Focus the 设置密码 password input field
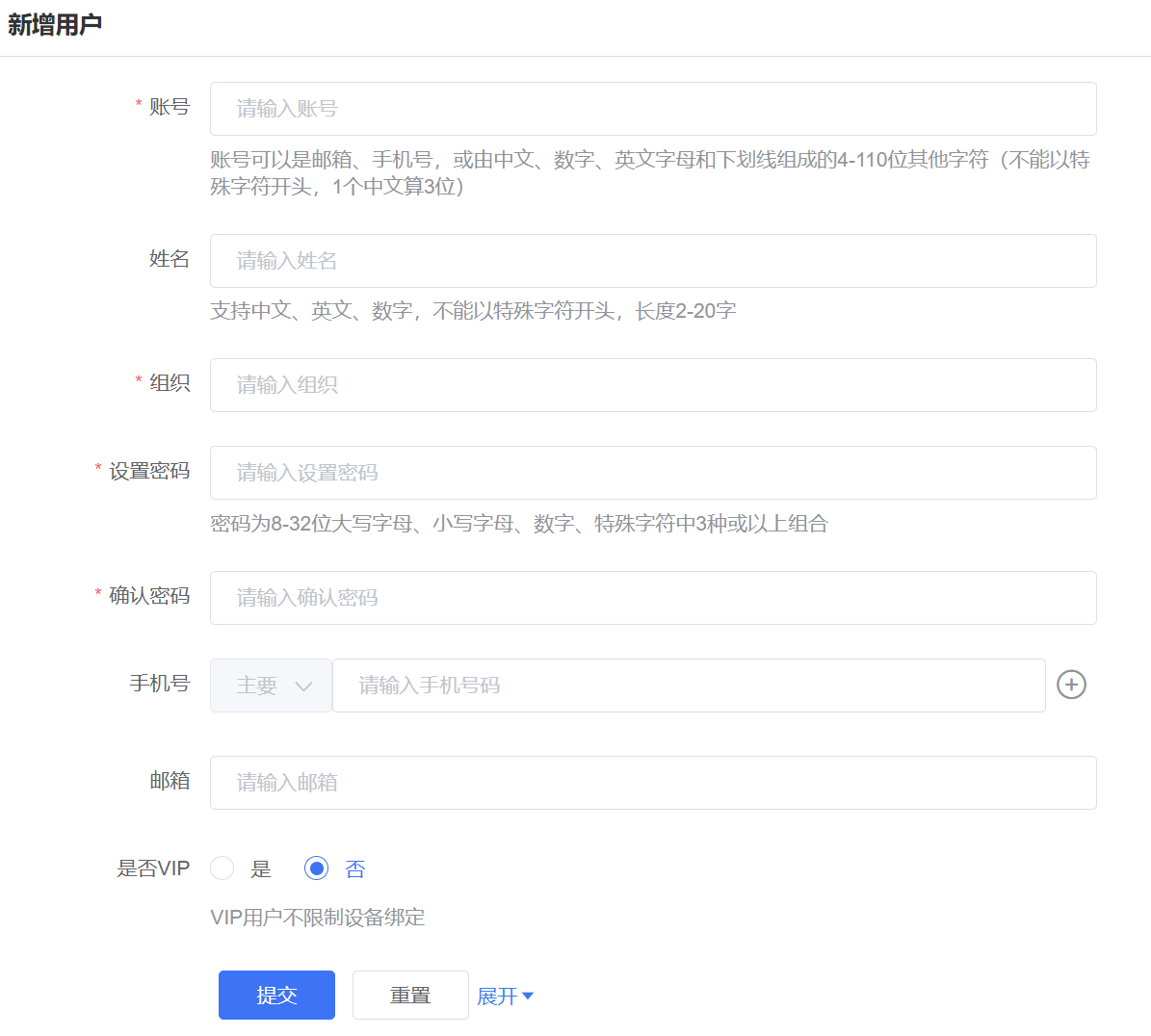The image size is (1151, 1036). click(653, 473)
